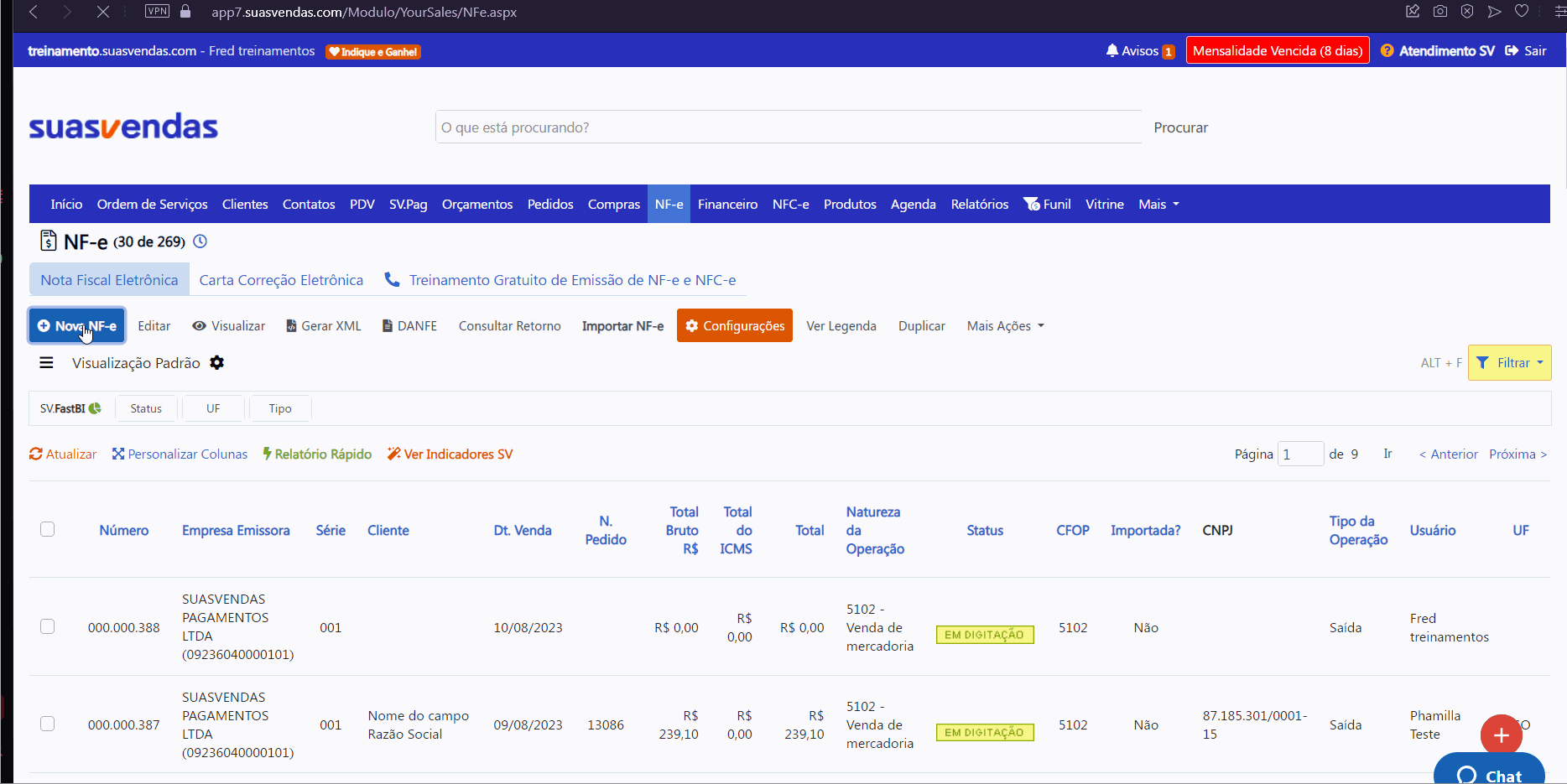Open the Relatórios menu item
This screenshot has height=784, width=1567.
[979, 204]
